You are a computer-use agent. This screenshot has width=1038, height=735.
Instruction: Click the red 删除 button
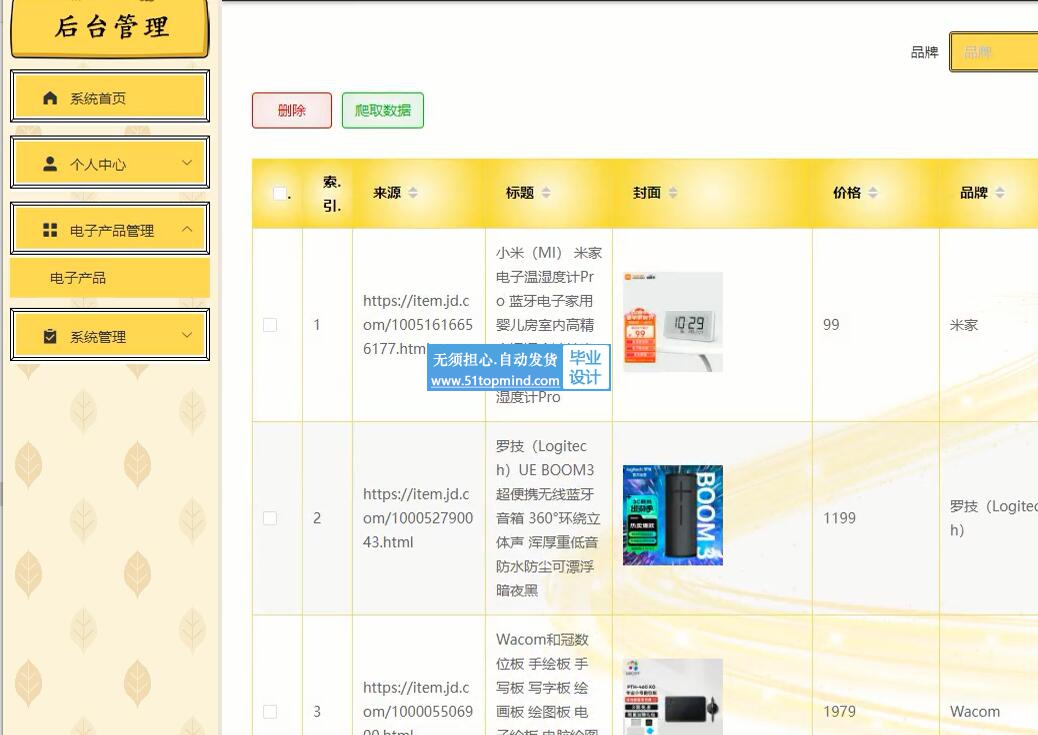point(292,110)
